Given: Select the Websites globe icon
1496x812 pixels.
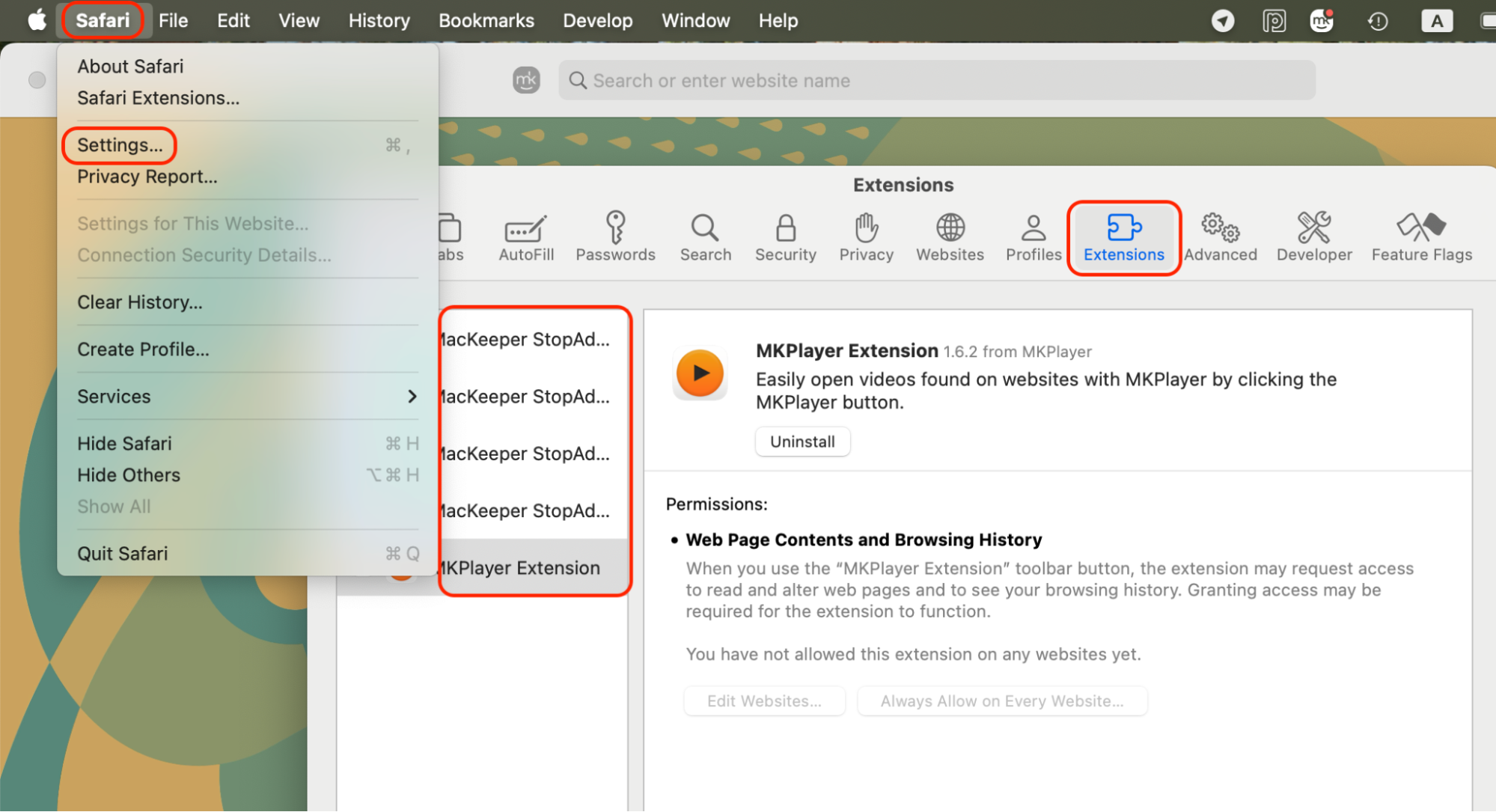Looking at the screenshot, I should (949, 236).
